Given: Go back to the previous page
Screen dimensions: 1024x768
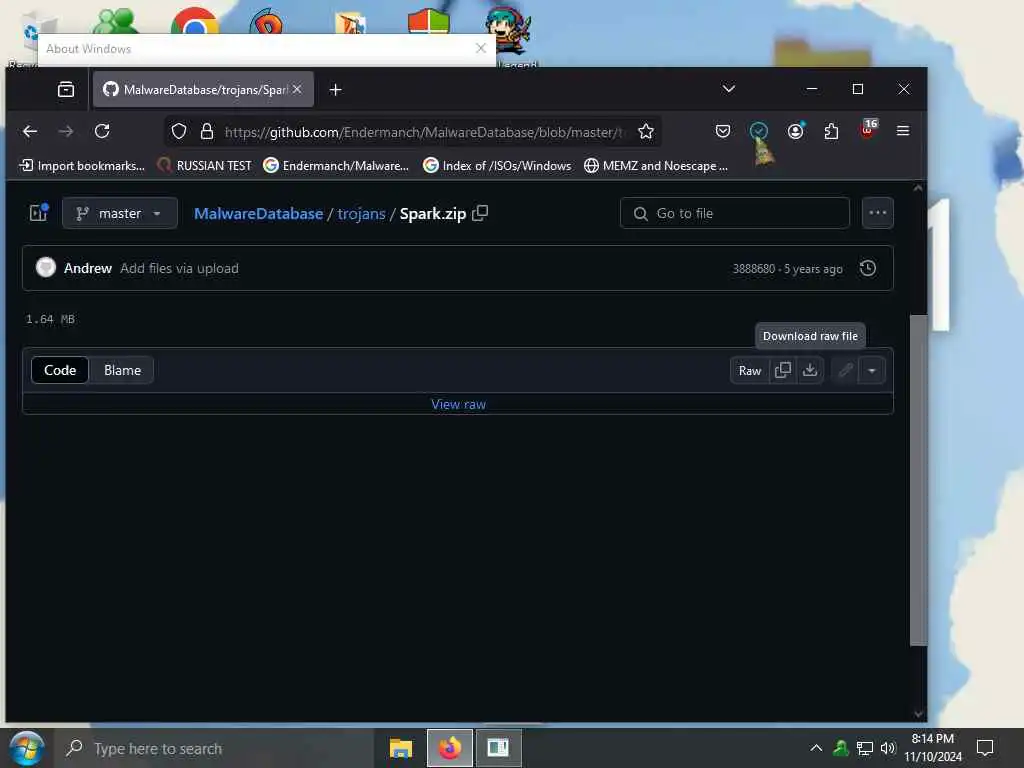Looking at the screenshot, I should tap(30, 131).
